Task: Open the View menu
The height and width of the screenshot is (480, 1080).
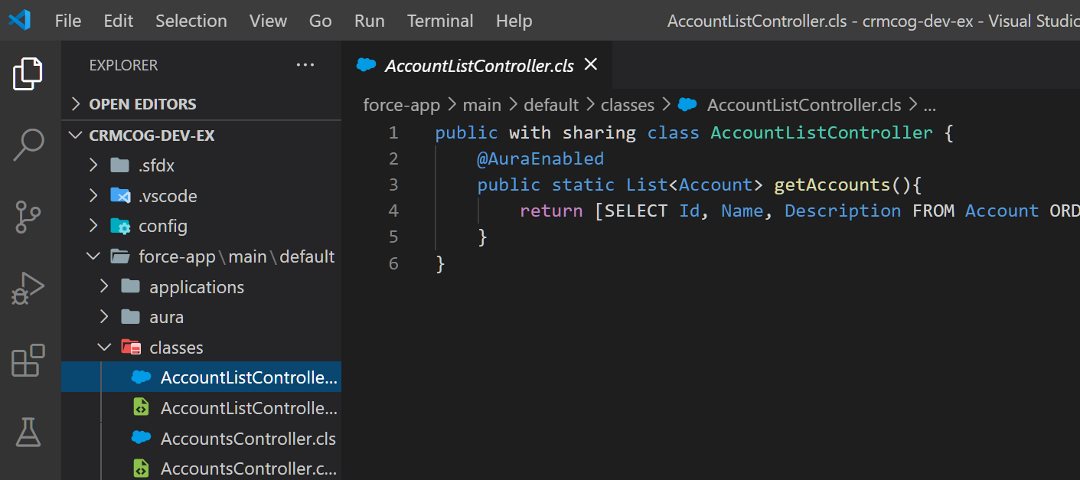Action: (x=268, y=21)
